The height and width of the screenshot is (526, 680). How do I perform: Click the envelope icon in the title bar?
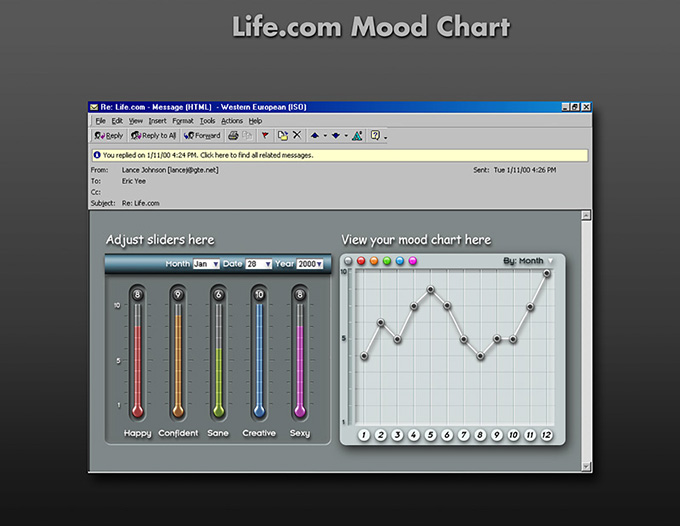pyautogui.click(x=94, y=107)
